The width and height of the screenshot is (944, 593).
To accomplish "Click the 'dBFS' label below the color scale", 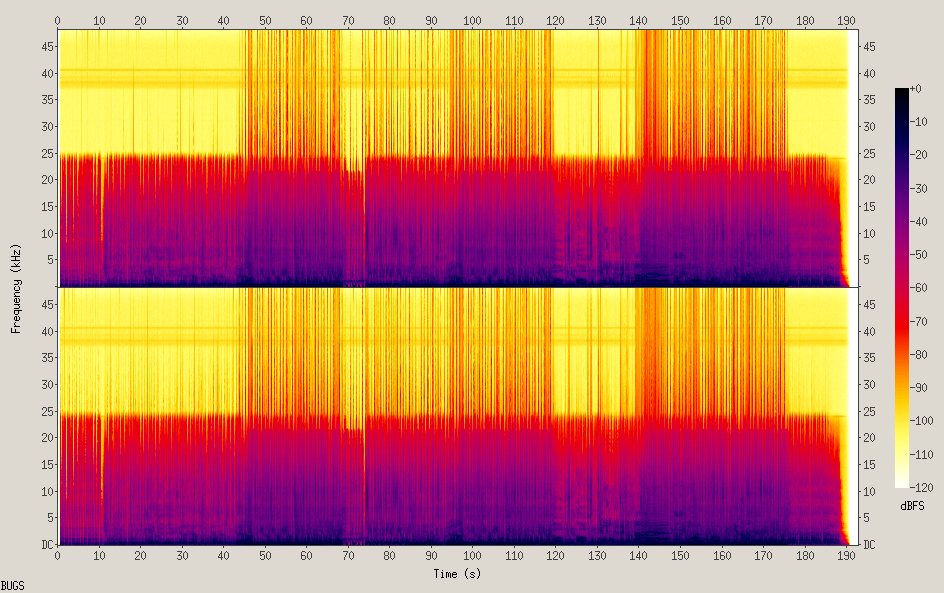I will pos(912,506).
